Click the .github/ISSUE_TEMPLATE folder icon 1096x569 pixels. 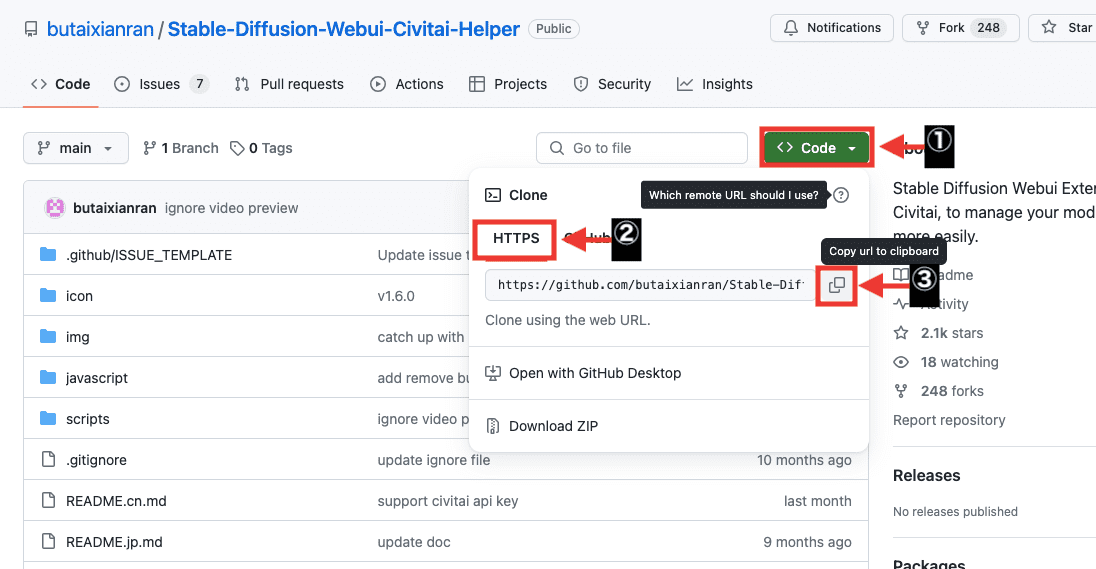48,255
